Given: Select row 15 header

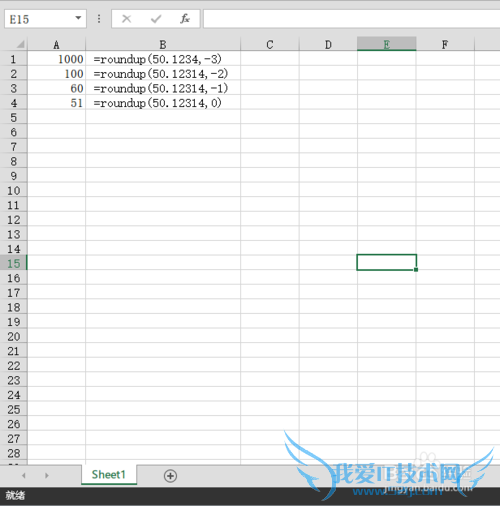Looking at the screenshot, I should (x=13, y=263).
